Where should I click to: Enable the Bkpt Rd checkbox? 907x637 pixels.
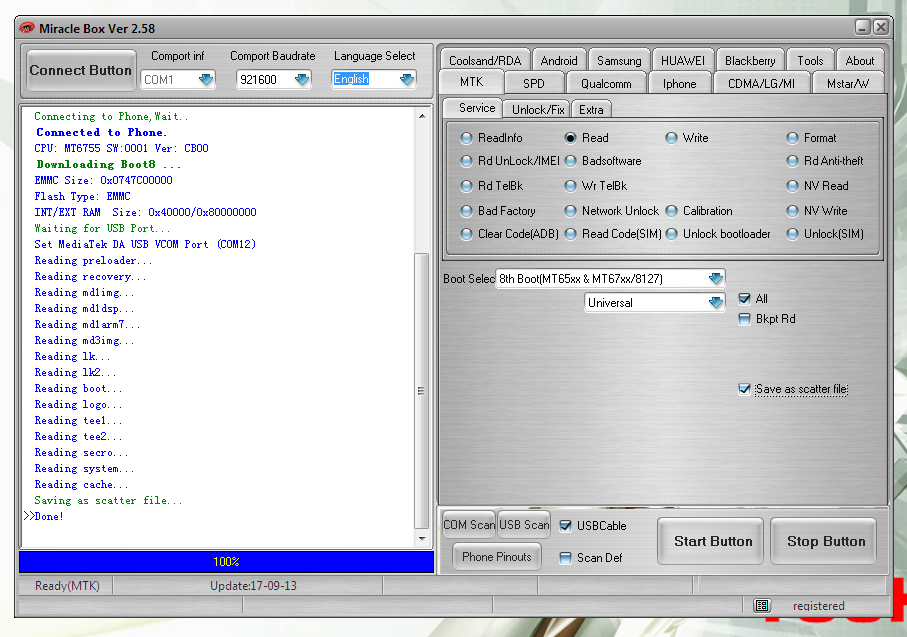(x=744, y=319)
